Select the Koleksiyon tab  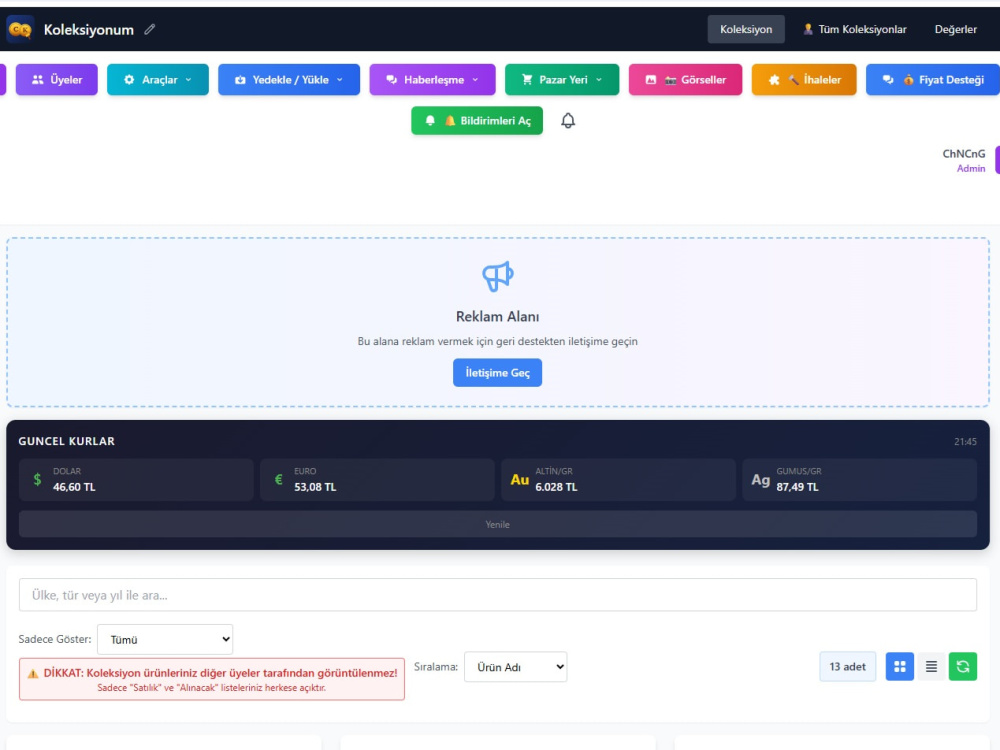click(x=746, y=29)
